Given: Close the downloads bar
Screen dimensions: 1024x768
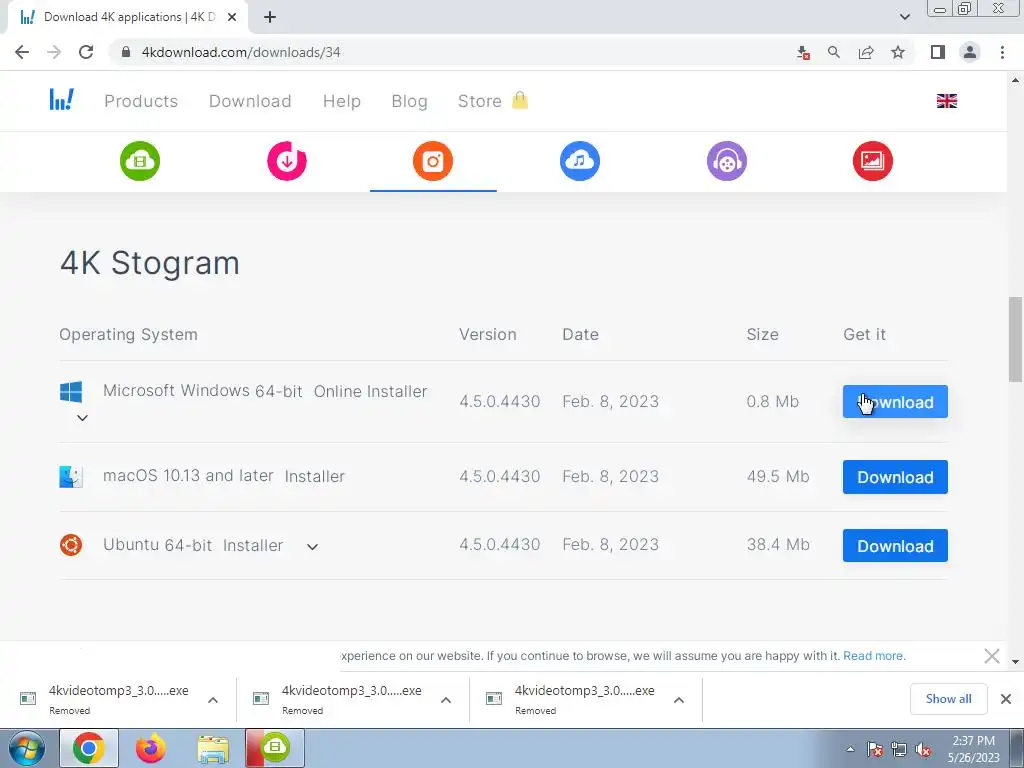Looking at the screenshot, I should coord(1006,699).
